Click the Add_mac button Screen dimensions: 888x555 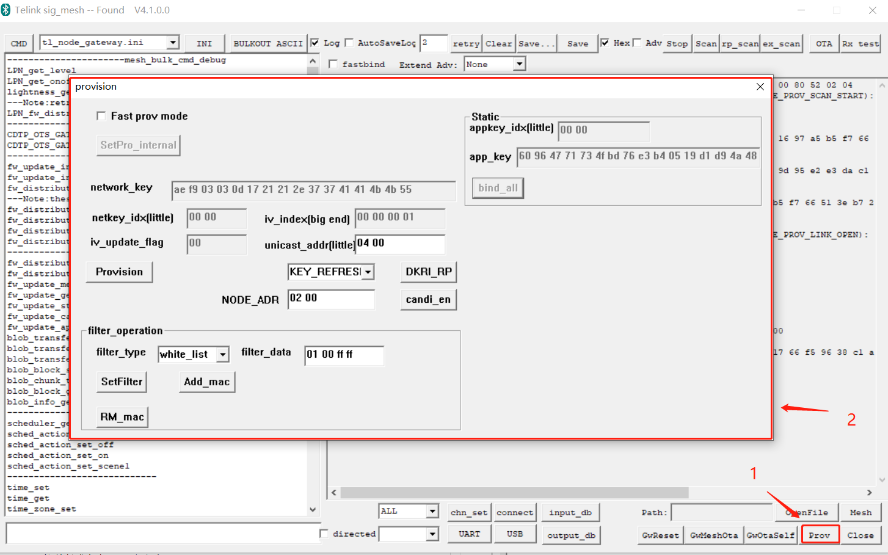point(206,382)
